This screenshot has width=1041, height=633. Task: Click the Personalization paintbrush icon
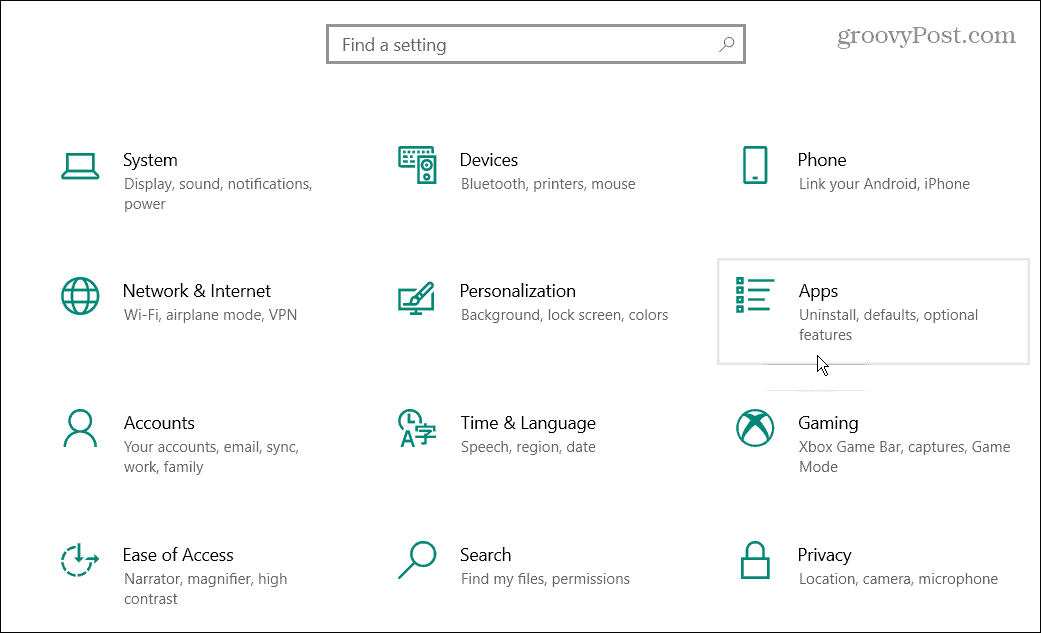[417, 297]
